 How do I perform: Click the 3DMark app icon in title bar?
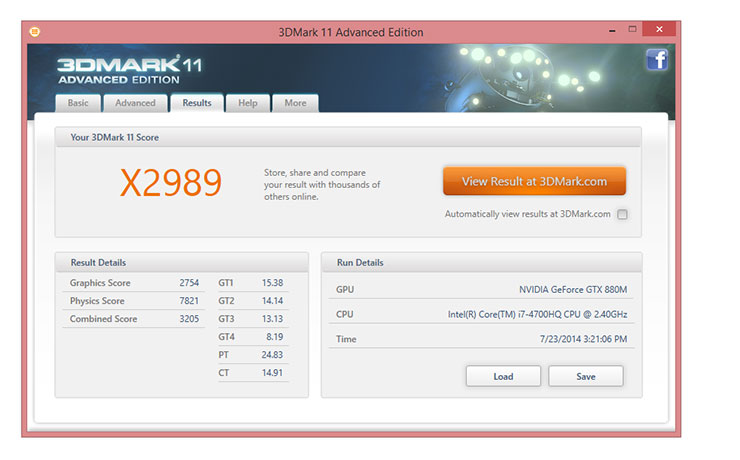pyautogui.click(x=34, y=32)
